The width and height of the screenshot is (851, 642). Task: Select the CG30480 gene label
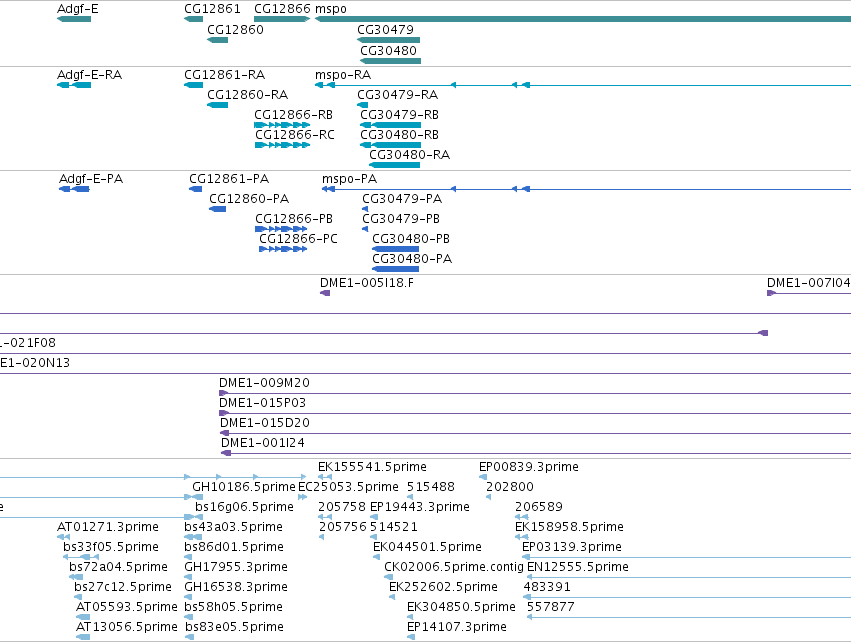pos(389,50)
